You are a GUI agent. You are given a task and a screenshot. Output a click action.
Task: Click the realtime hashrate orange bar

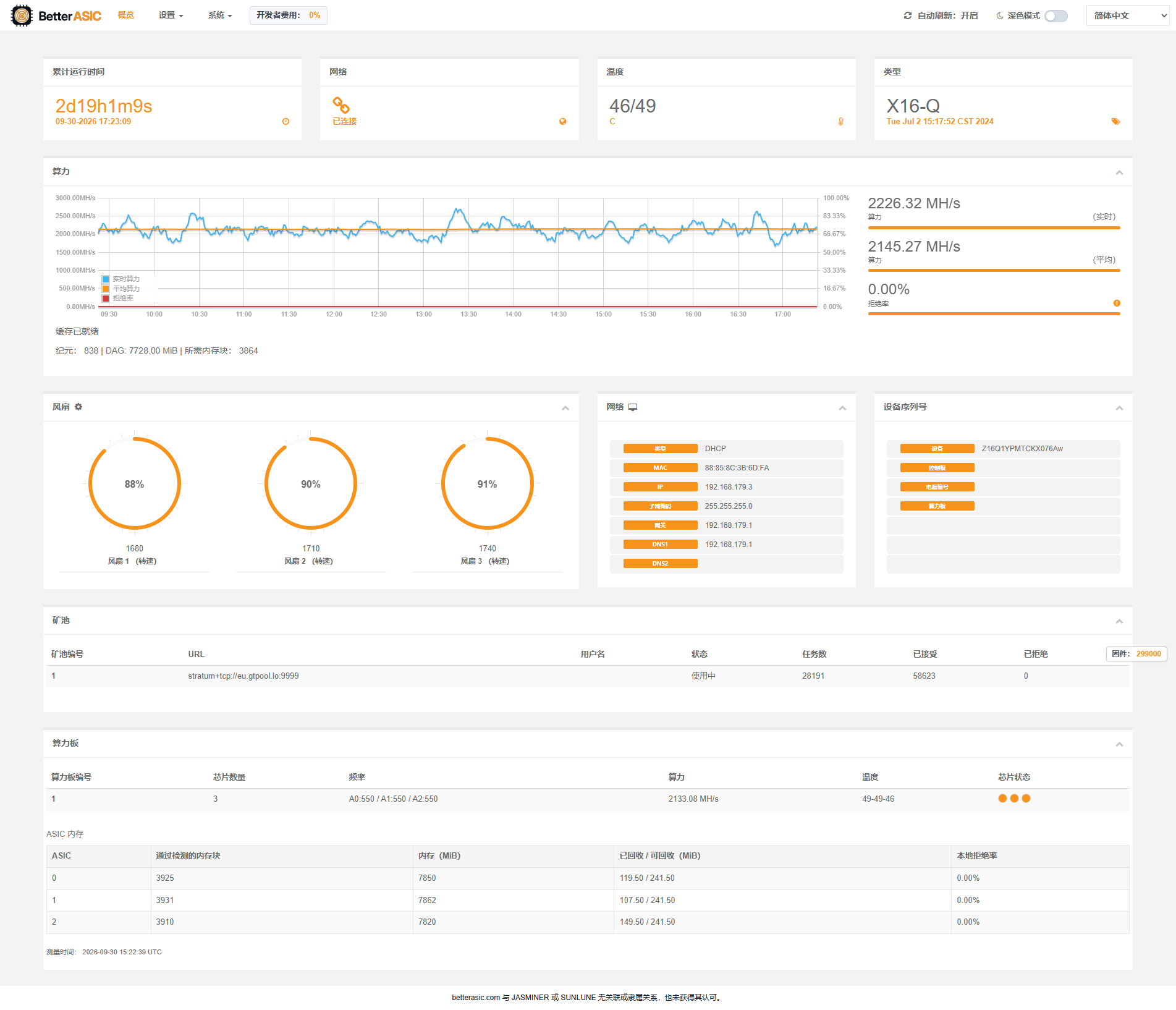pyautogui.click(x=994, y=227)
